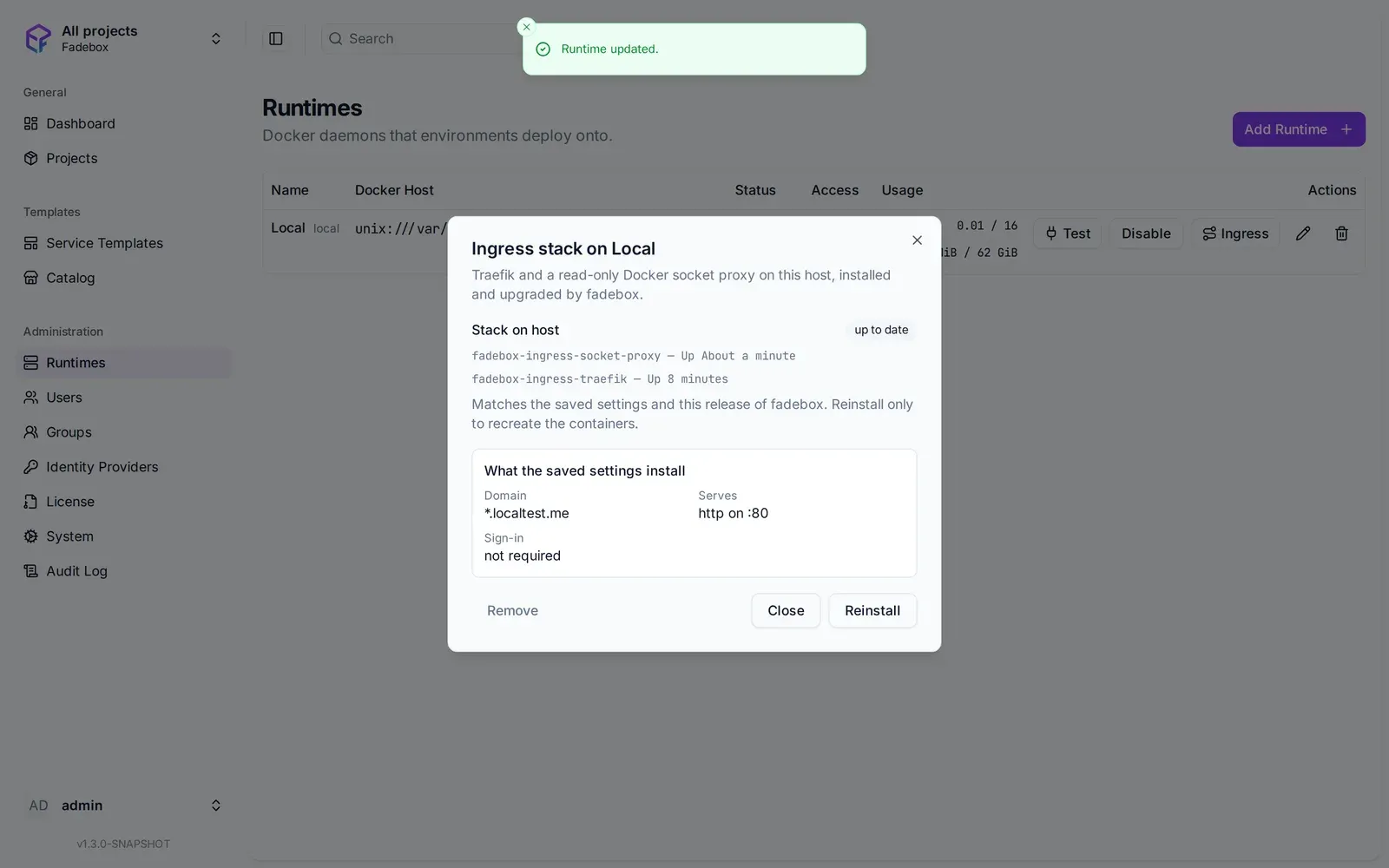Delete the Local runtime with trash icon
The width and height of the screenshot is (1389, 868).
(x=1341, y=233)
